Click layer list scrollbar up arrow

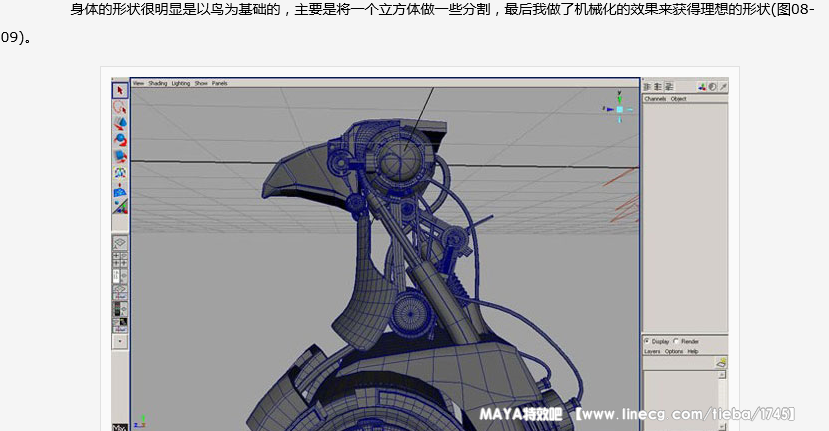tap(722, 374)
